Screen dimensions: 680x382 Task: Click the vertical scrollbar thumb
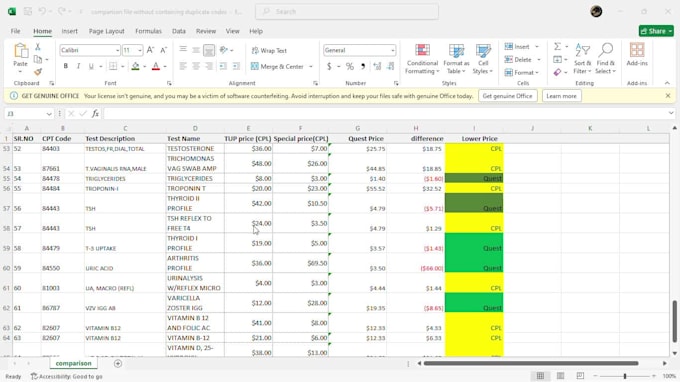click(x=674, y=321)
